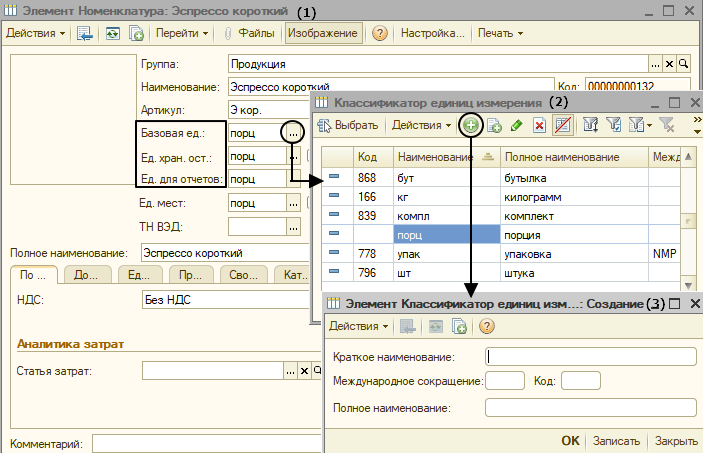
Task: Switch to the Кат.. tab
Action: click(293, 275)
